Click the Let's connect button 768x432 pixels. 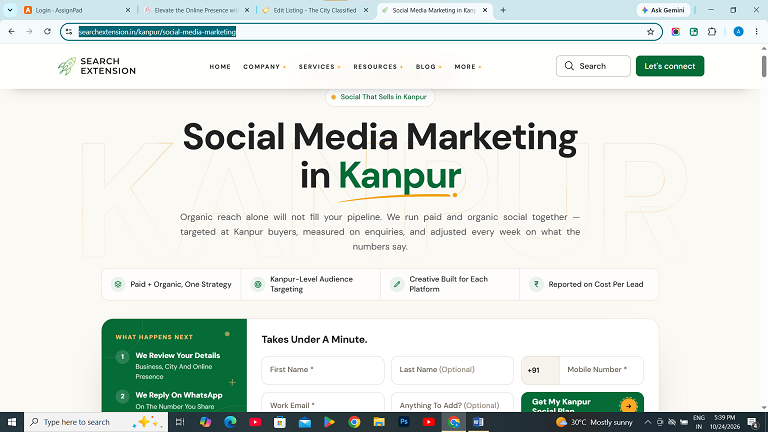pyautogui.click(x=670, y=66)
